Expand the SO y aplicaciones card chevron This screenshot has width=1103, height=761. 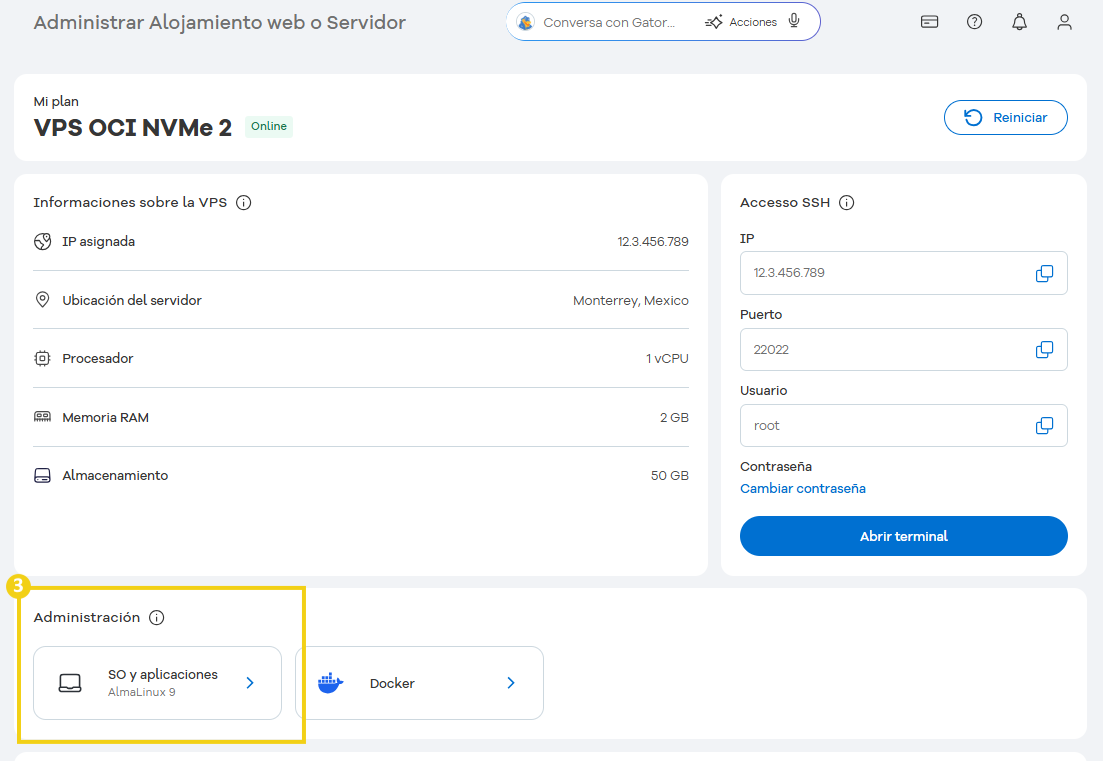[250, 682]
